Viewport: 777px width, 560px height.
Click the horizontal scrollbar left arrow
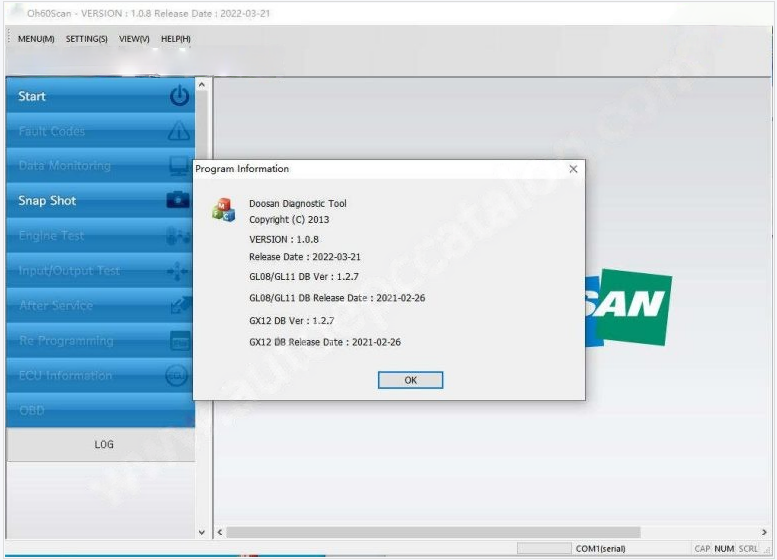click(220, 533)
